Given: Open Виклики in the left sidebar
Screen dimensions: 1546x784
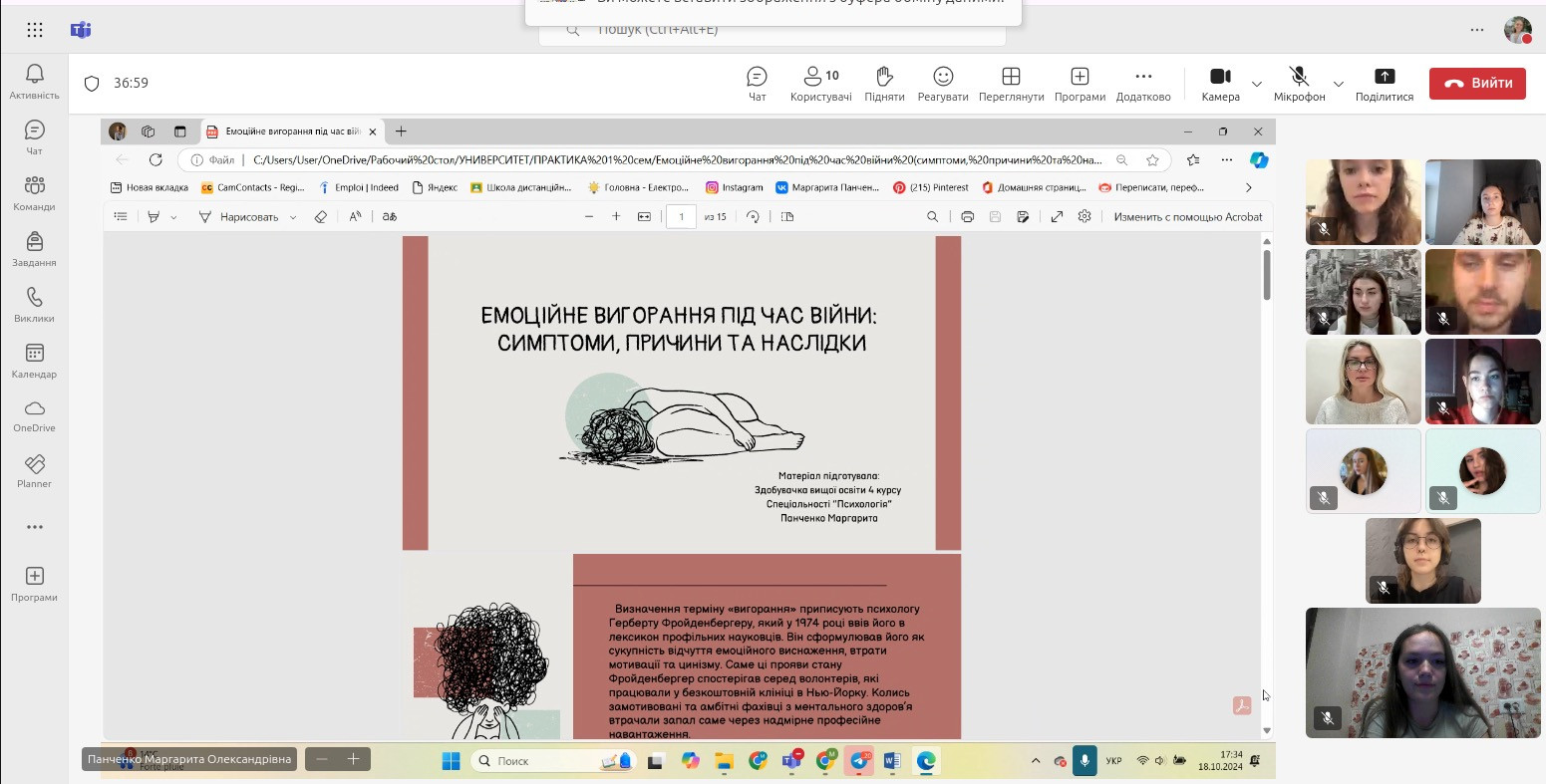Looking at the screenshot, I should (35, 306).
